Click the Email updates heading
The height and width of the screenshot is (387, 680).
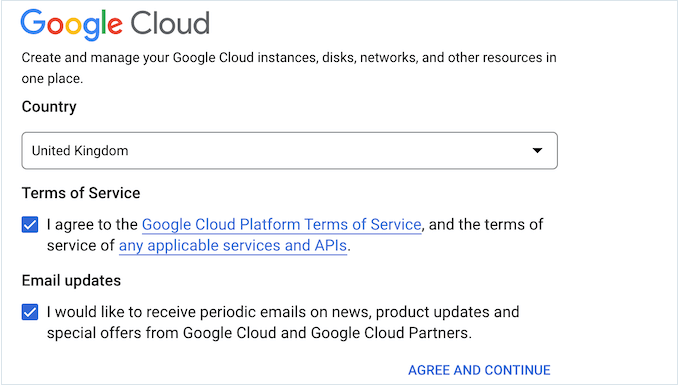[71, 281]
